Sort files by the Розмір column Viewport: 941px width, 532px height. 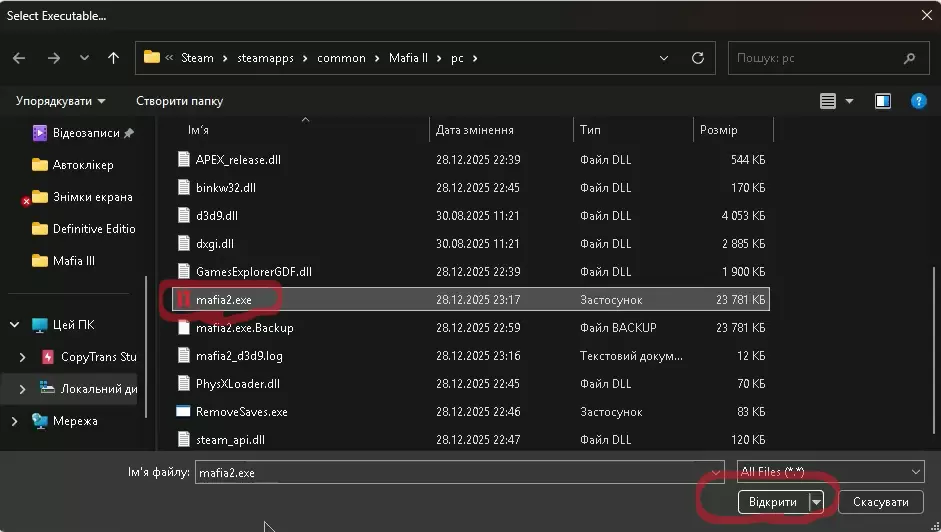pyautogui.click(x=719, y=130)
